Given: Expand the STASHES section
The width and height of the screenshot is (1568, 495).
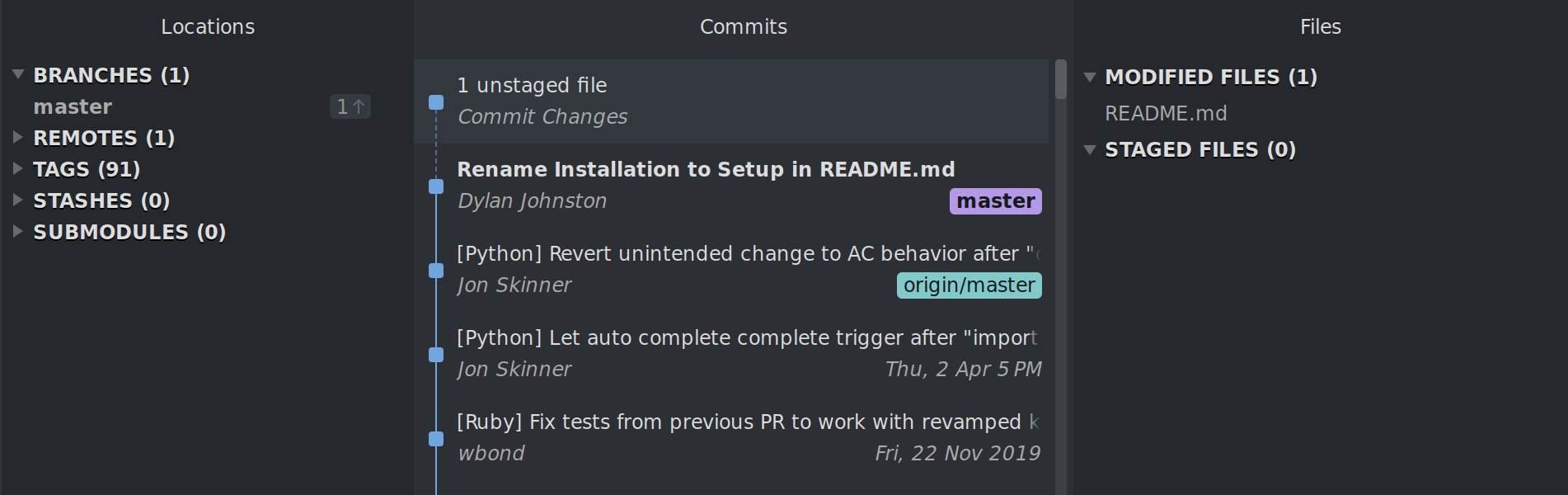Looking at the screenshot, I should [18, 200].
